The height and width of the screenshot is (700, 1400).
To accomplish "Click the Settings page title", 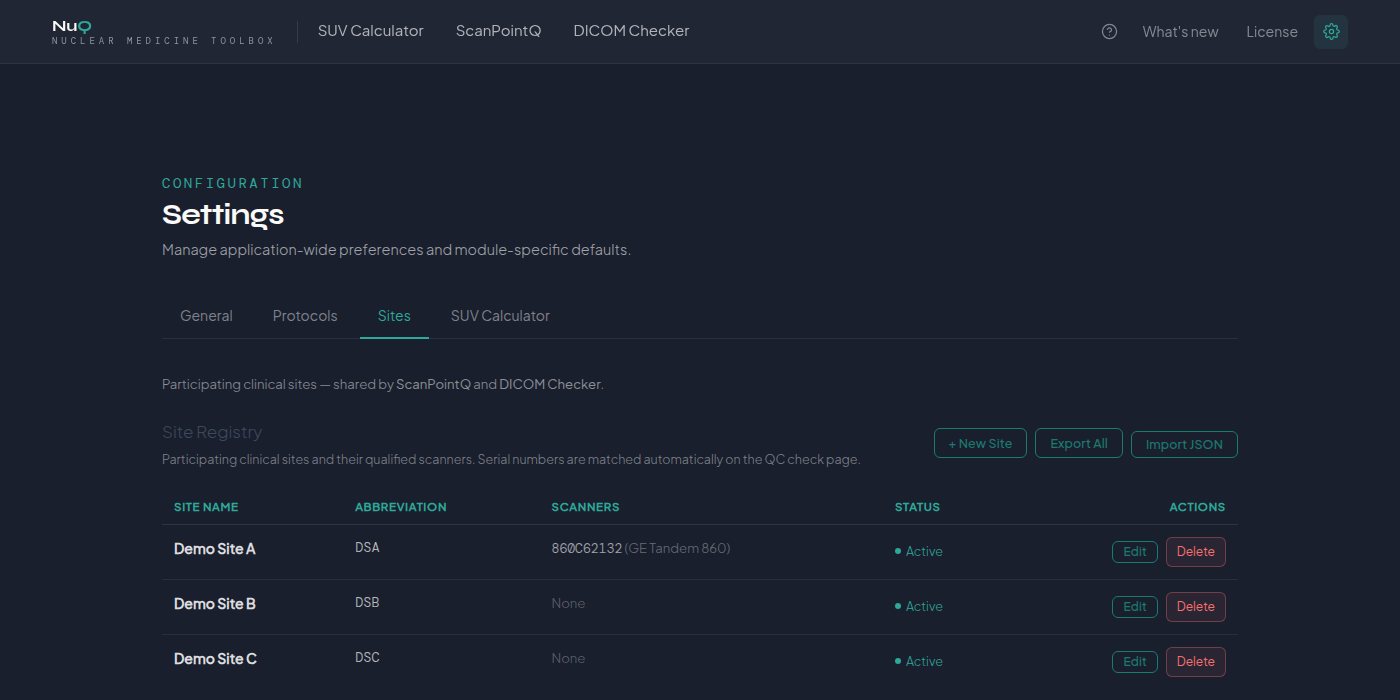I will coord(223,214).
